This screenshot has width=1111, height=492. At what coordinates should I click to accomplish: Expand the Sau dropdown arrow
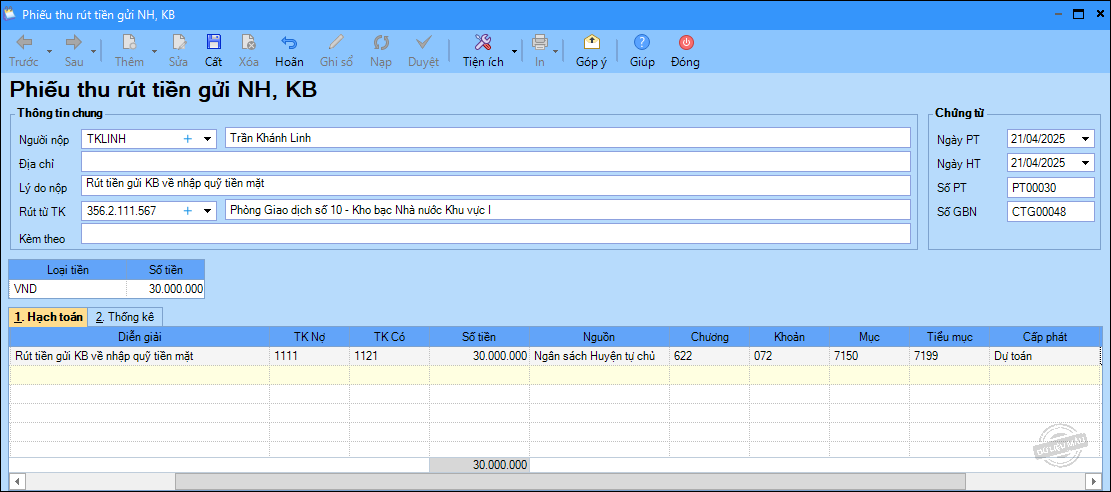tap(94, 52)
